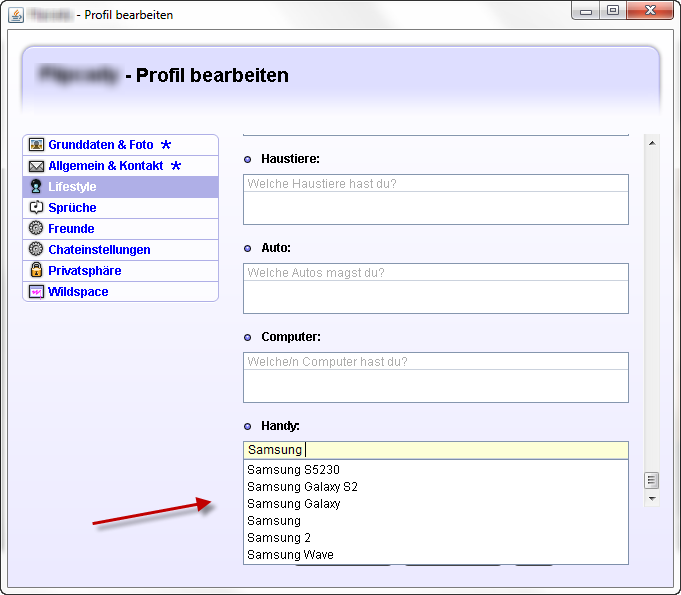This screenshot has width=681, height=595.
Task: Choose suggestion Samsung S5230
Action: (436, 470)
